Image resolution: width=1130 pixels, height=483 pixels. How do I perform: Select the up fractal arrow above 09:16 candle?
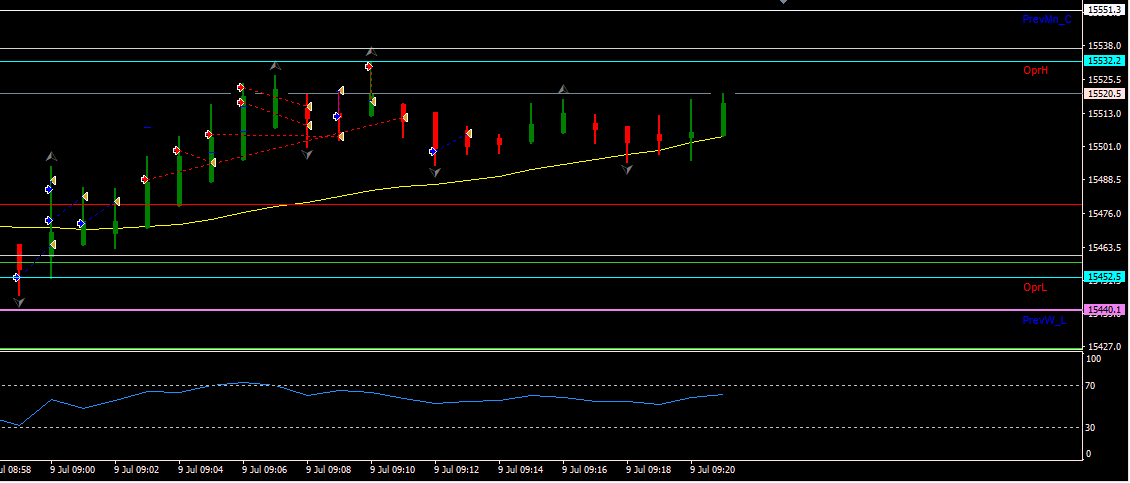(x=563, y=89)
